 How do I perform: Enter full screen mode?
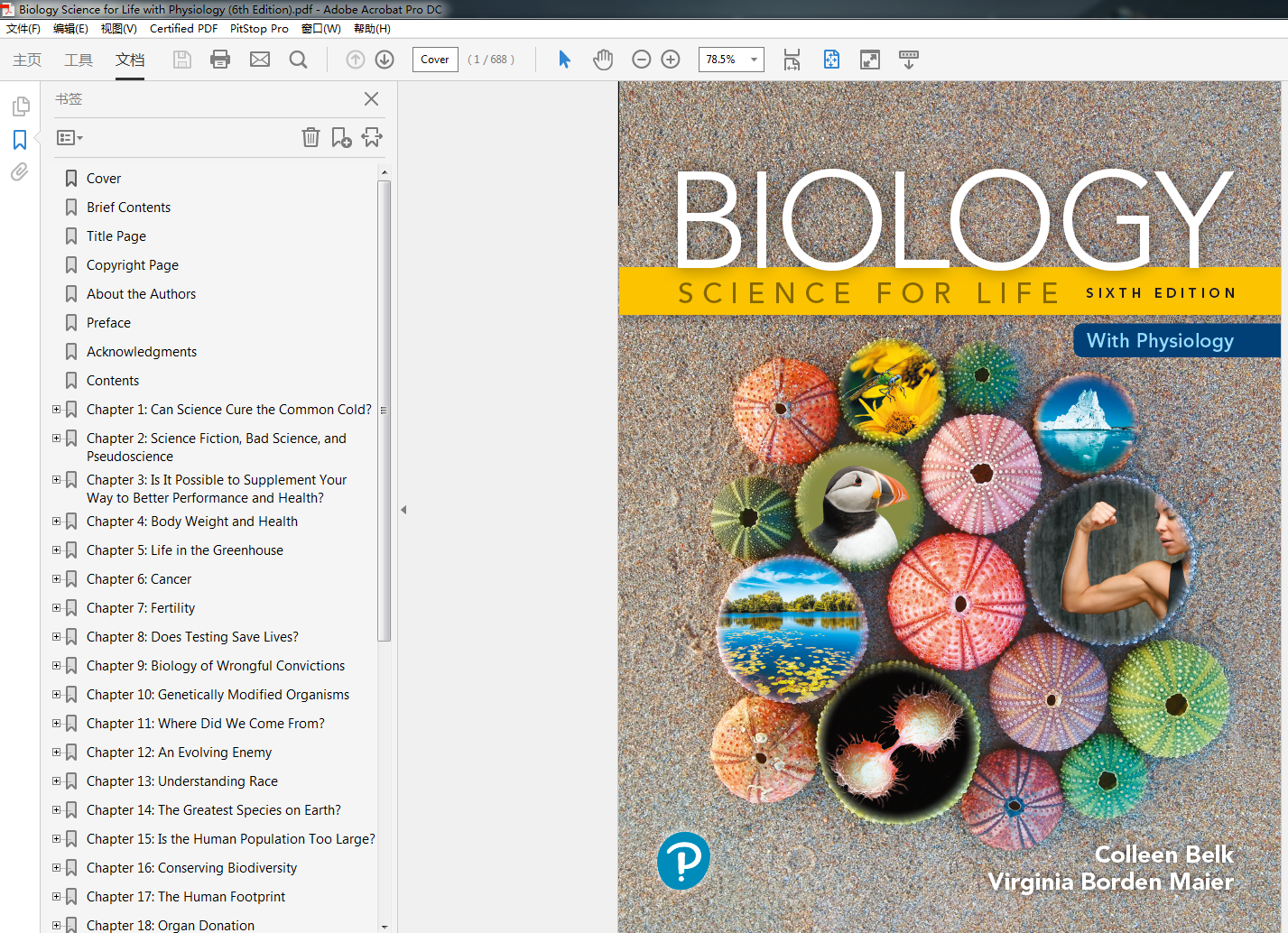pos(870,60)
